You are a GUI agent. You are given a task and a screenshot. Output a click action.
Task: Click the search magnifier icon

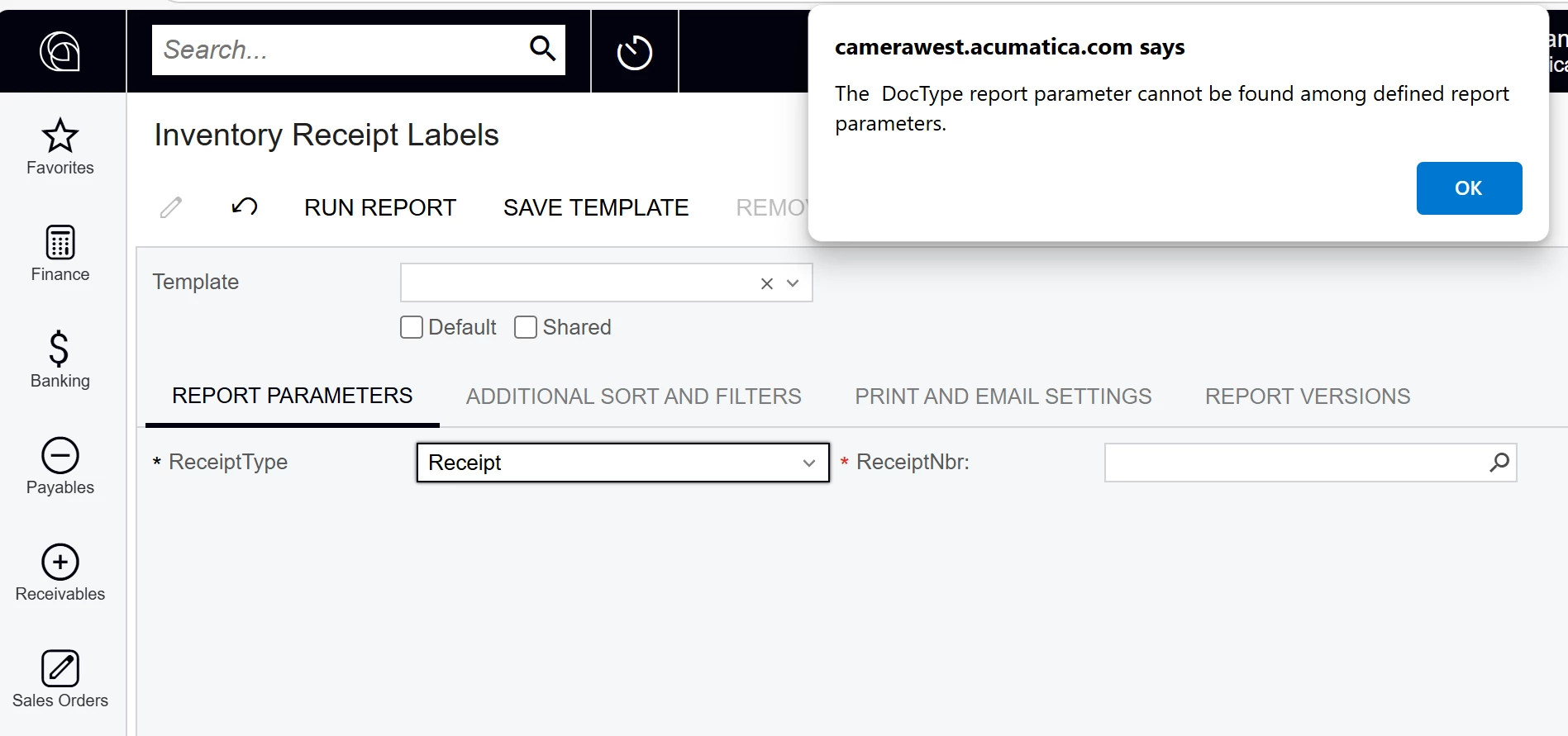(542, 49)
